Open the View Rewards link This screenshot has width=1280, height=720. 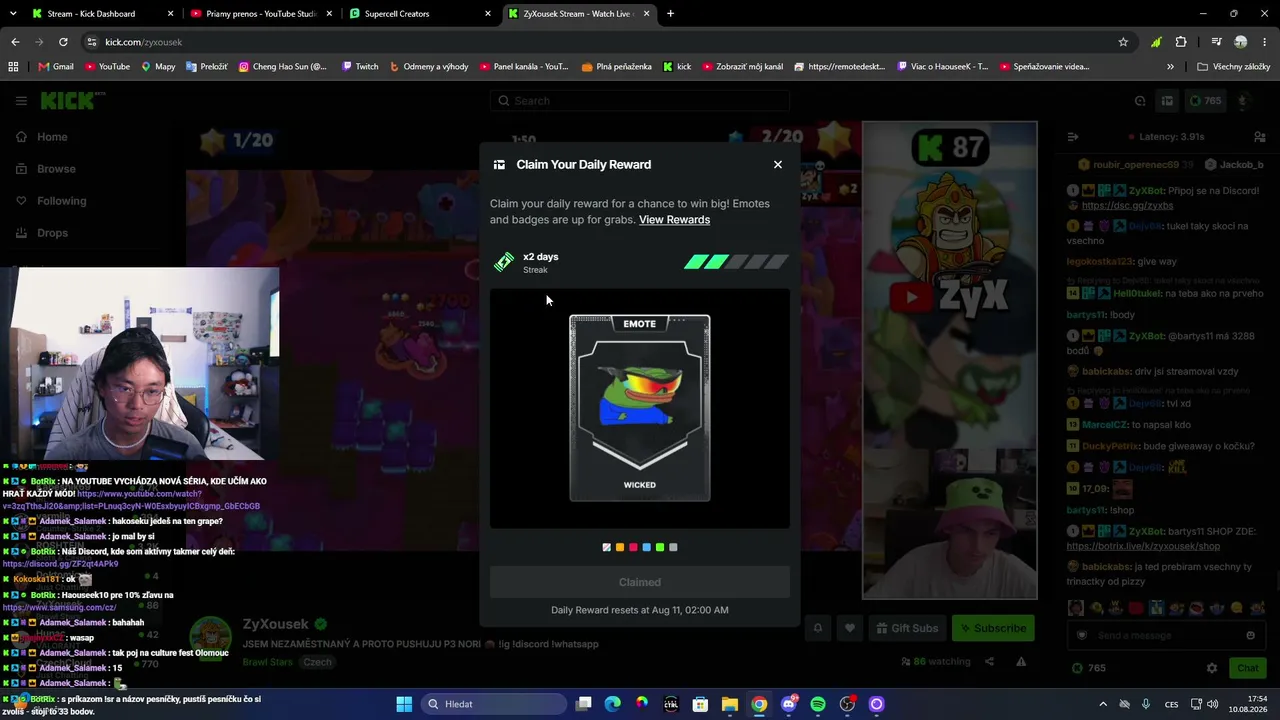coord(674,220)
